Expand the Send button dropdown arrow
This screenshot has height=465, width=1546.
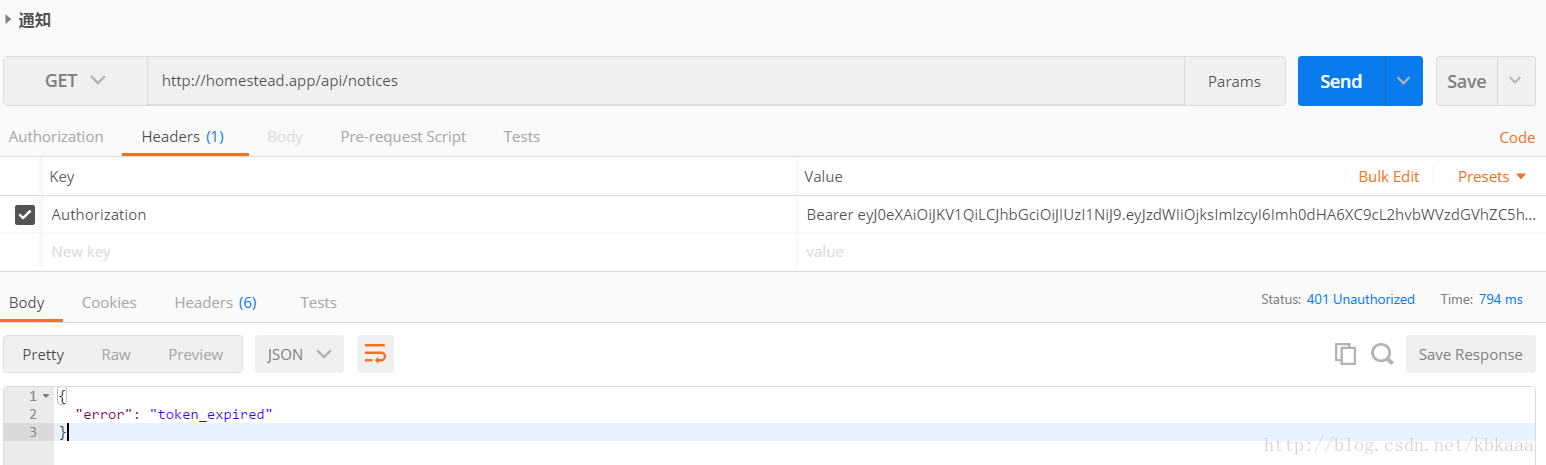click(1403, 81)
